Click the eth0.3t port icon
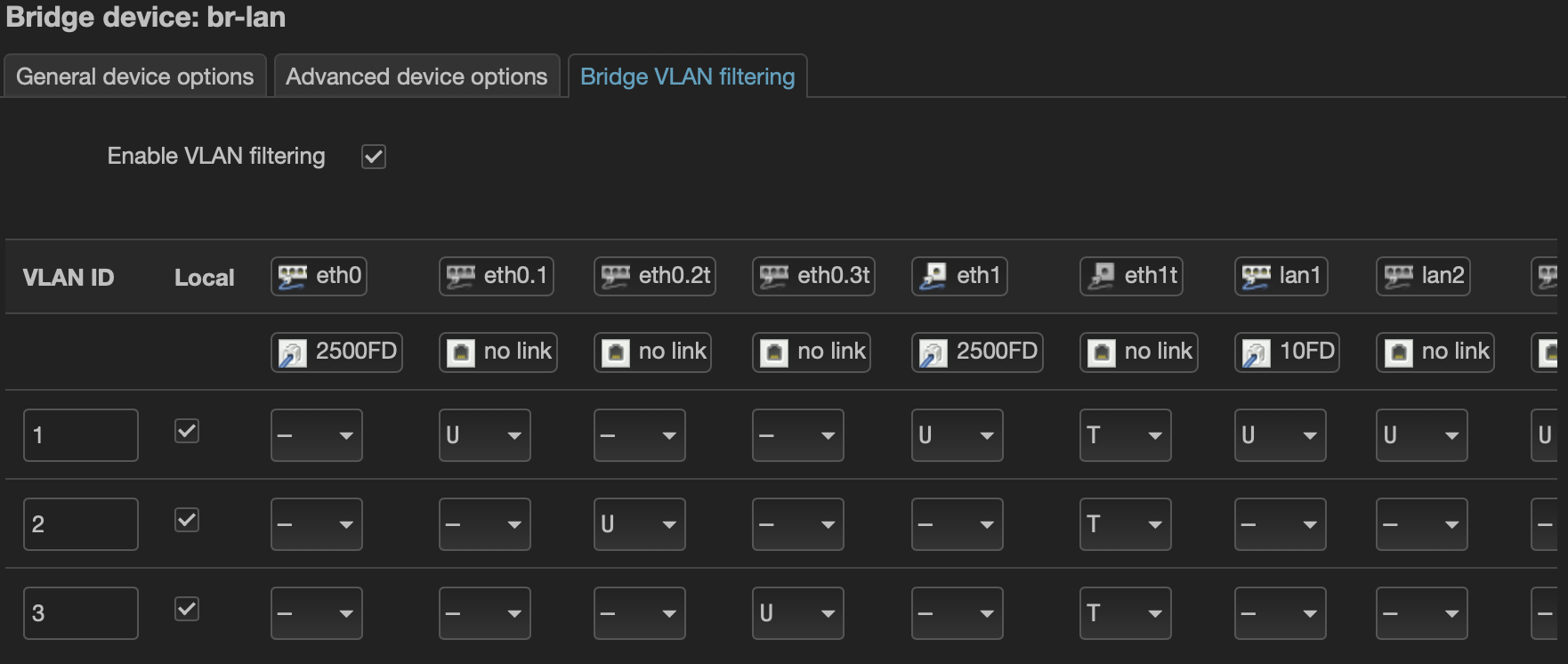The image size is (1568, 664). tap(773, 276)
